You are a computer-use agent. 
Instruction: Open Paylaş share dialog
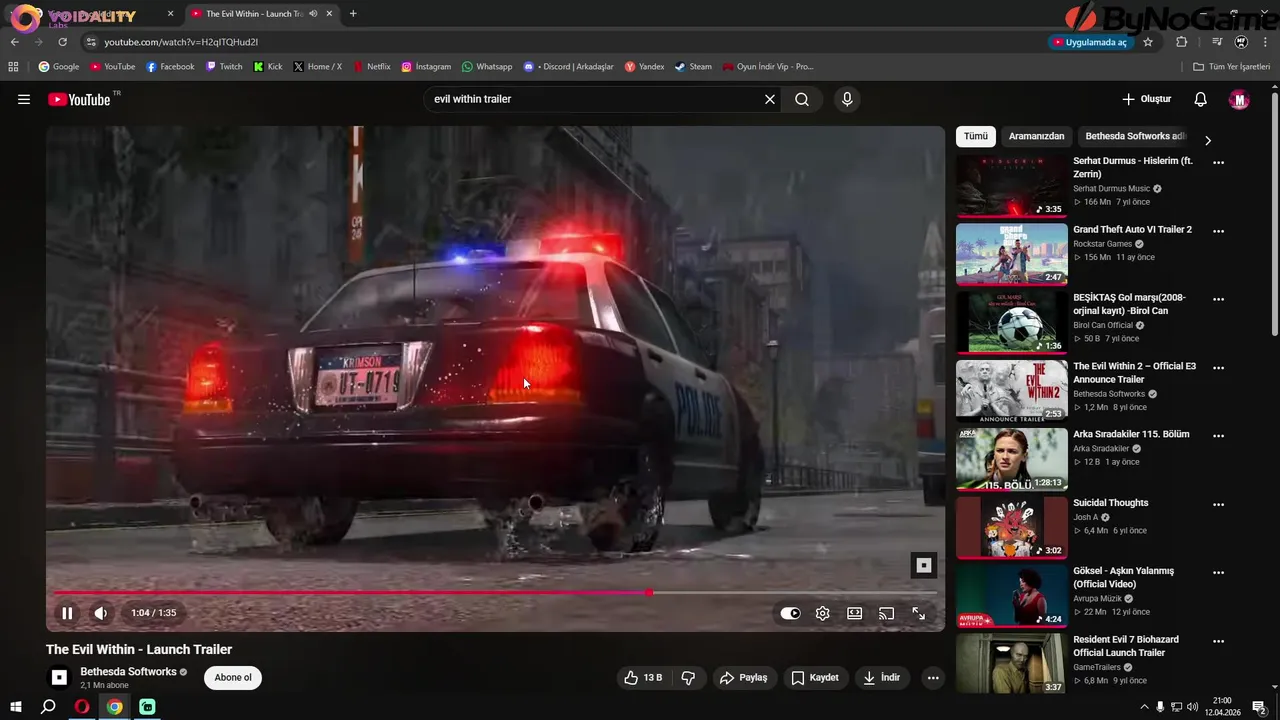pos(743,677)
